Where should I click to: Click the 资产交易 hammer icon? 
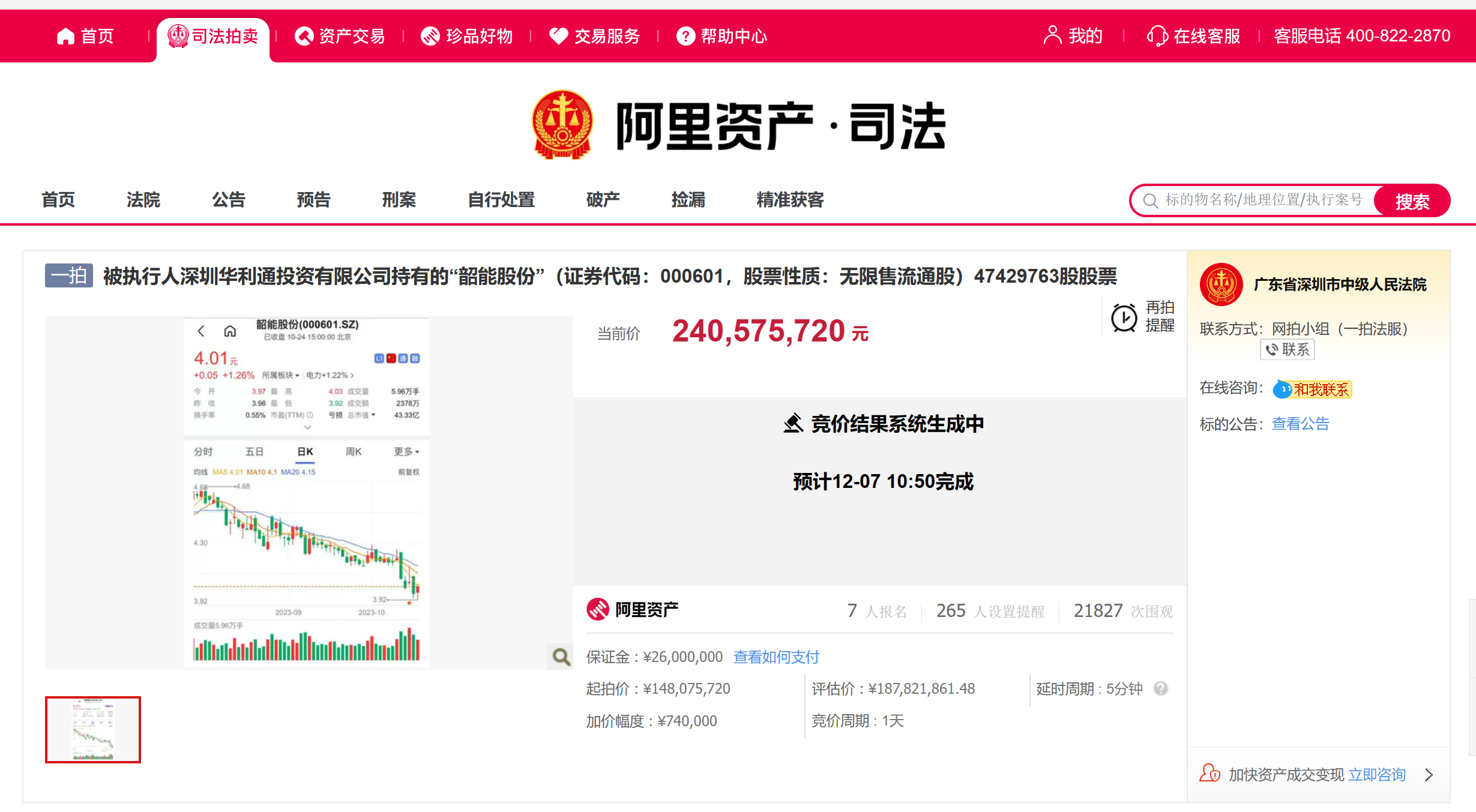pos(304,36)
